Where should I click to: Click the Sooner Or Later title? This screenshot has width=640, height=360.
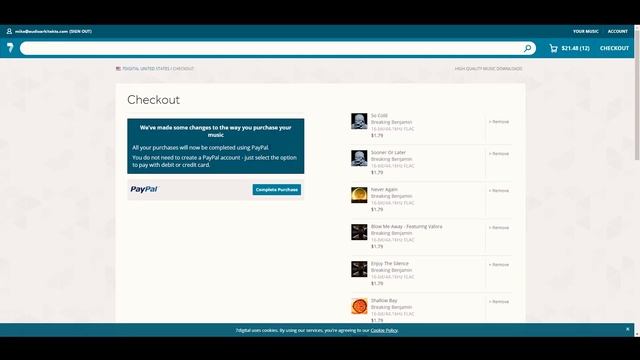[x=388, y=152]
